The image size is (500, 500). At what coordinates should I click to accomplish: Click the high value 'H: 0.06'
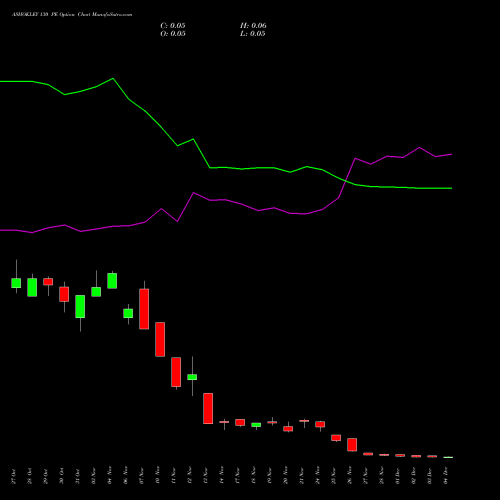[x=253, y=26]
